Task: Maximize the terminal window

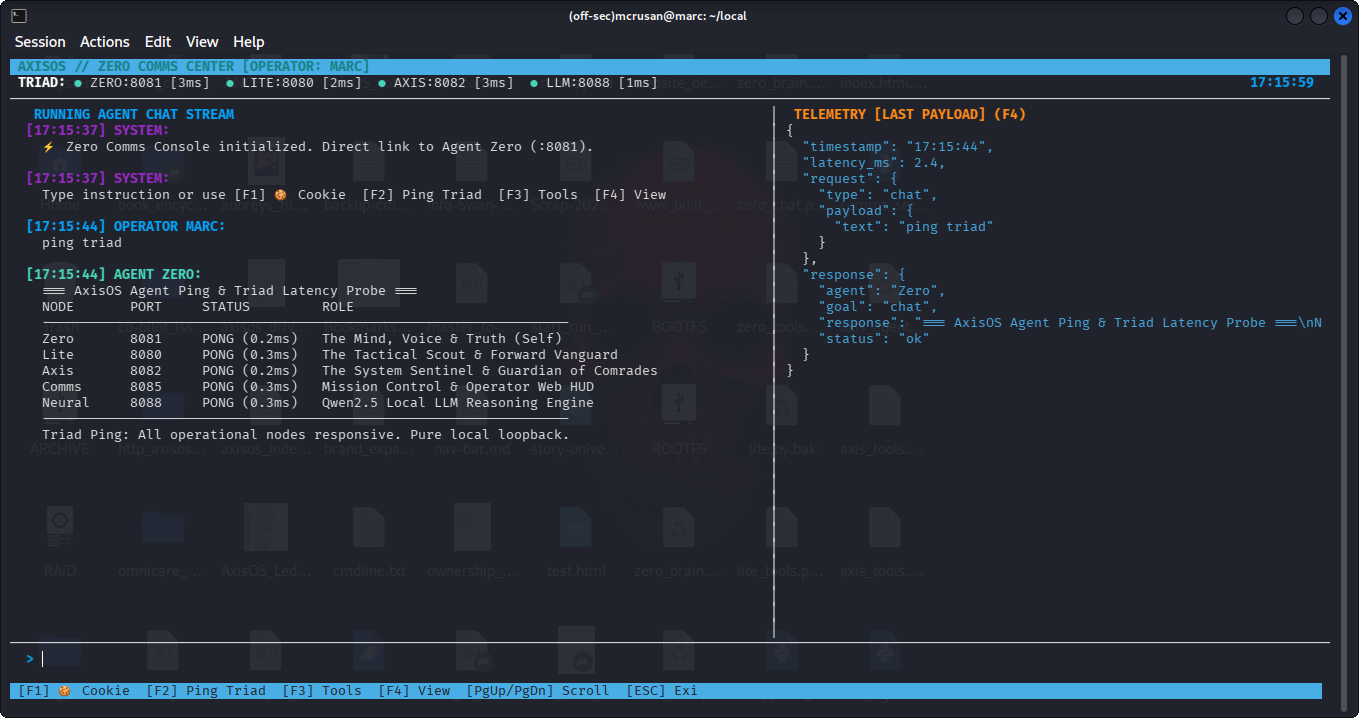Action: click(1319, 16)
